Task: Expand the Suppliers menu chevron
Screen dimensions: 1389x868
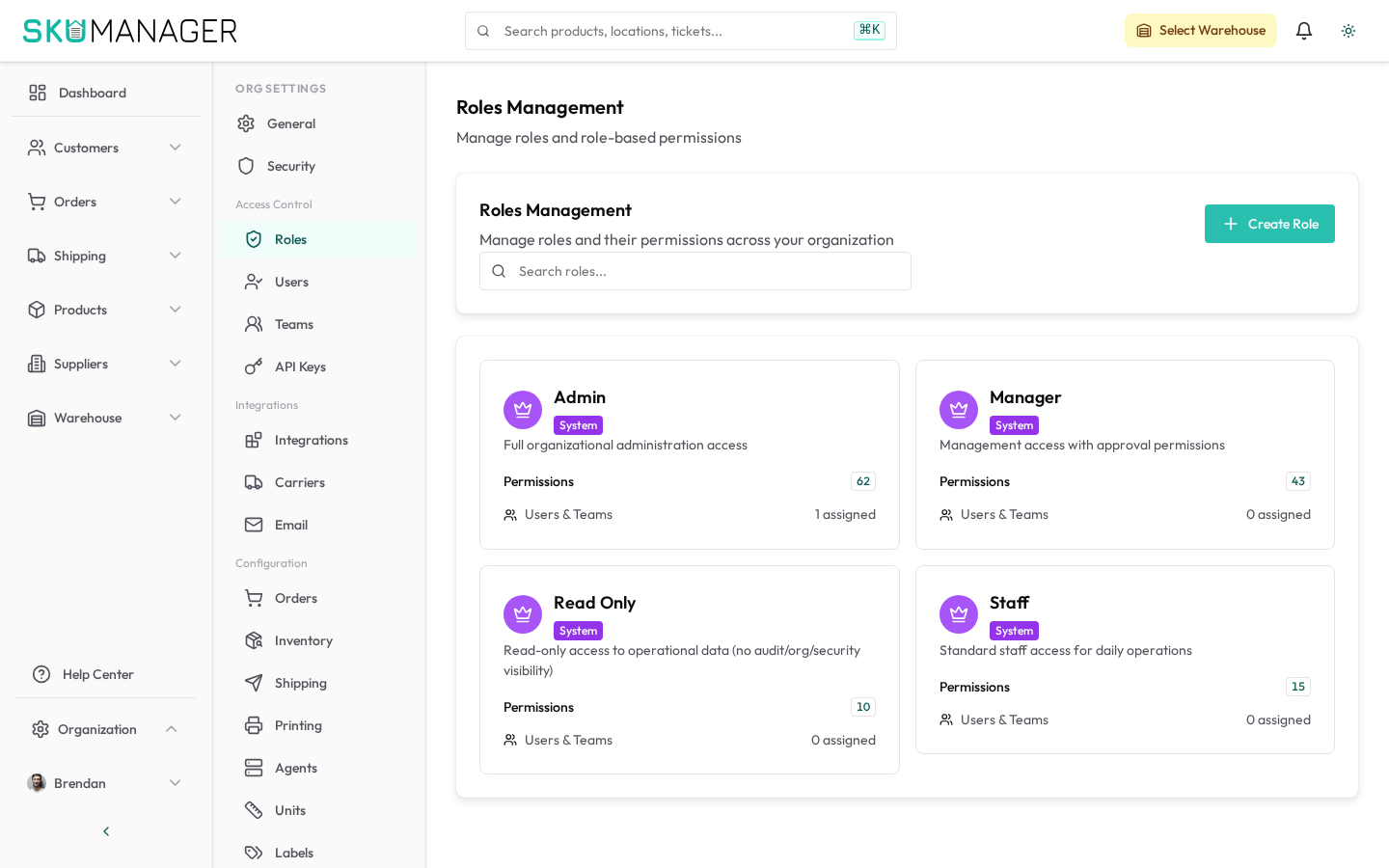Action: click(176, 364)
